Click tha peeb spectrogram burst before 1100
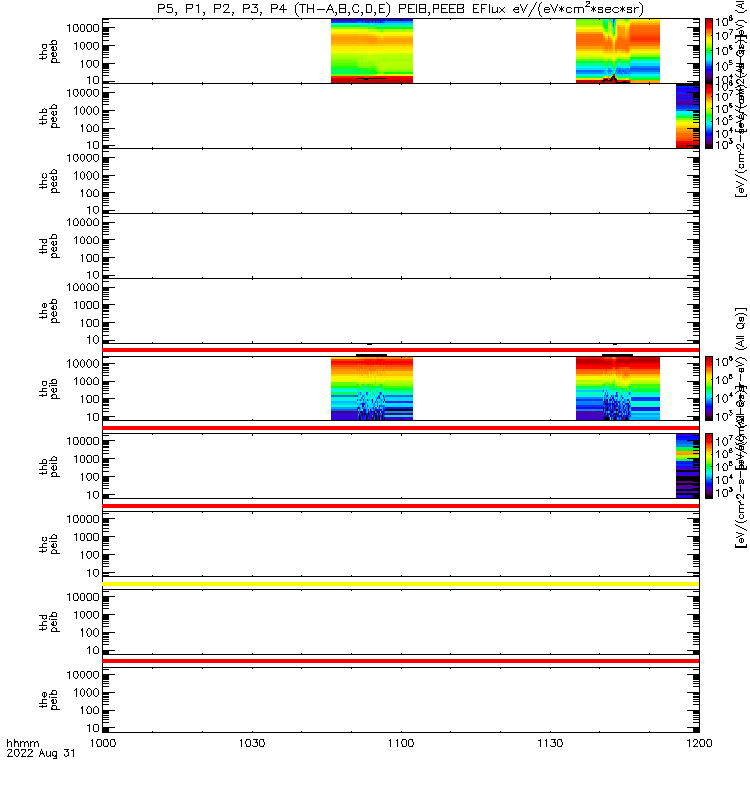750x800 pixels. tap(371, 51)
